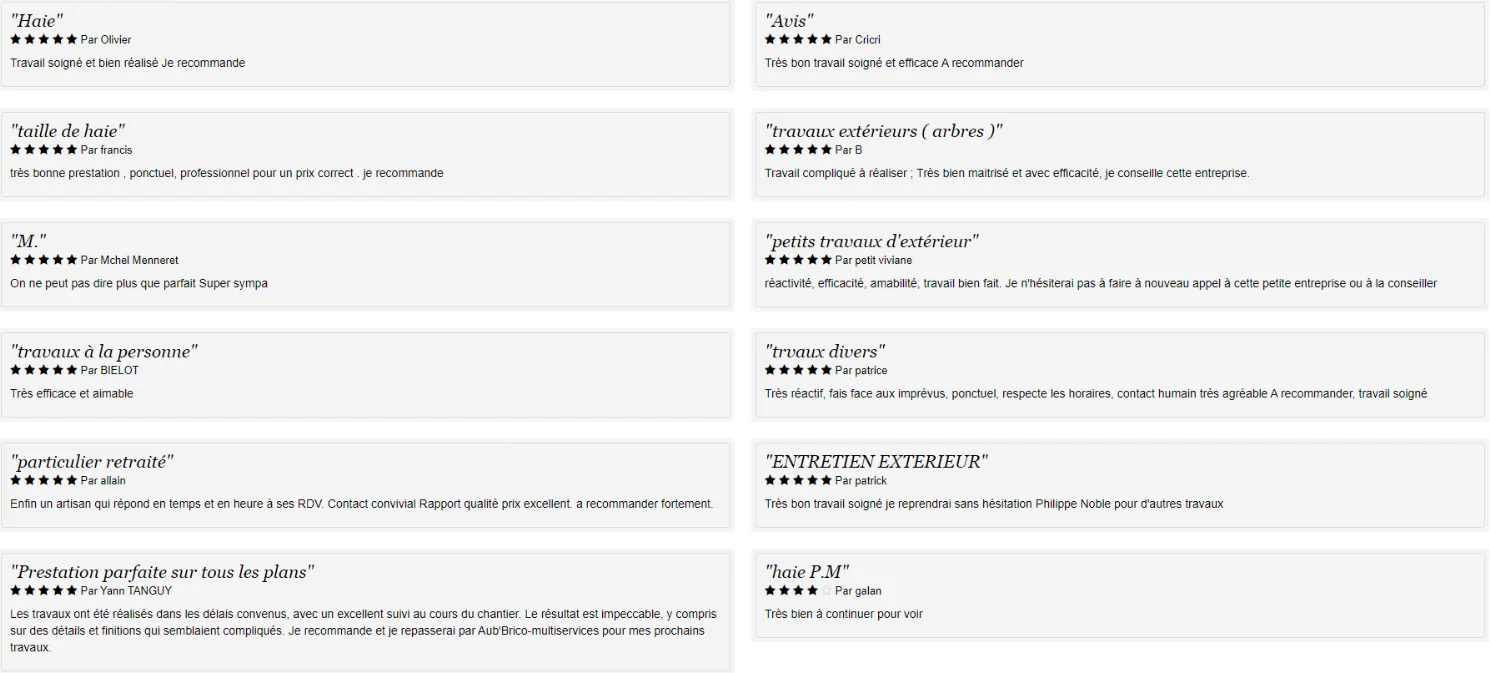Click the "travaux à la personne" heading
Image resolution: width=1490 pixels, height=673 pixels.
(104, 351)
